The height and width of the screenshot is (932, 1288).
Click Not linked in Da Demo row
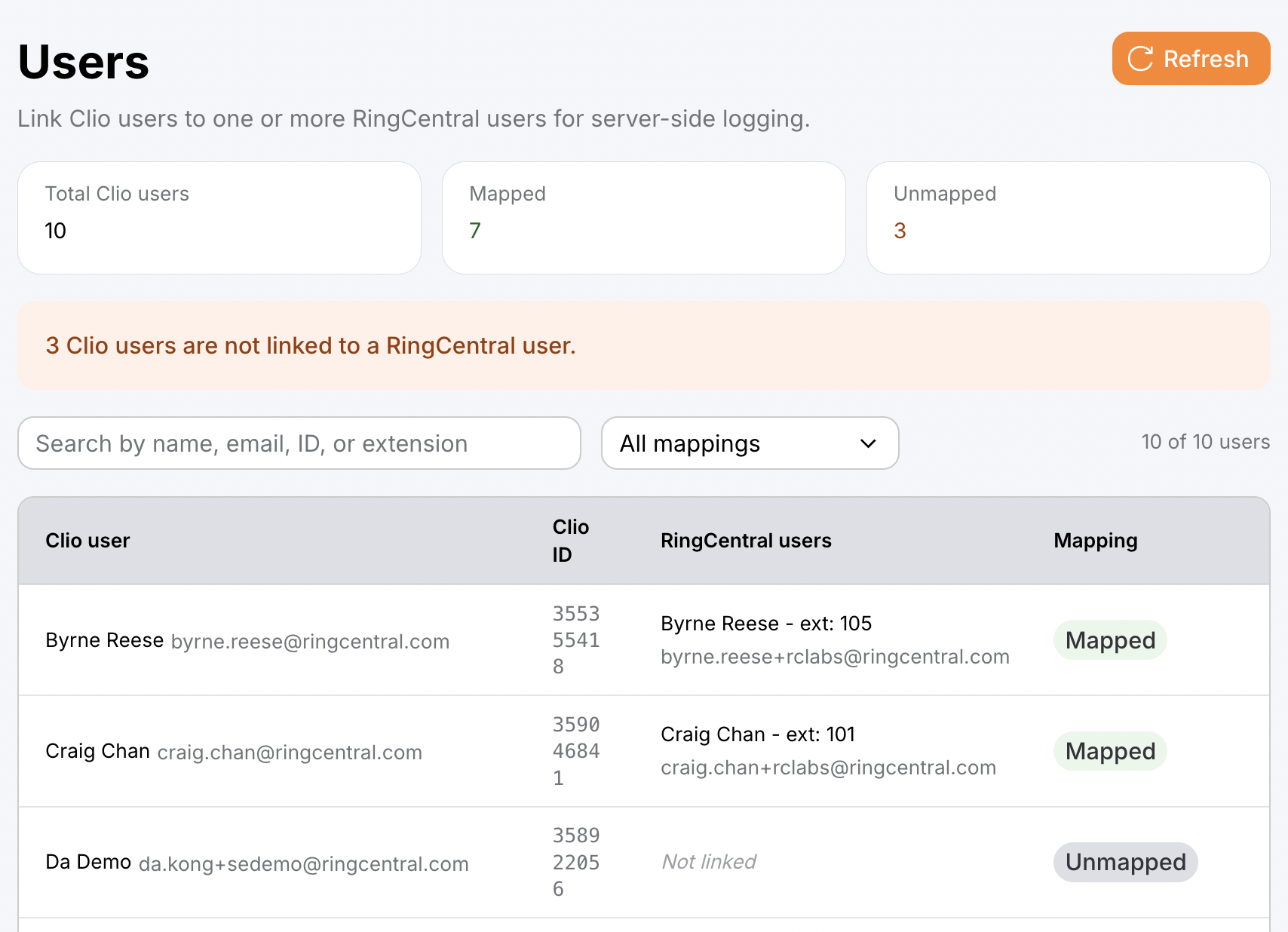(709, 862)
